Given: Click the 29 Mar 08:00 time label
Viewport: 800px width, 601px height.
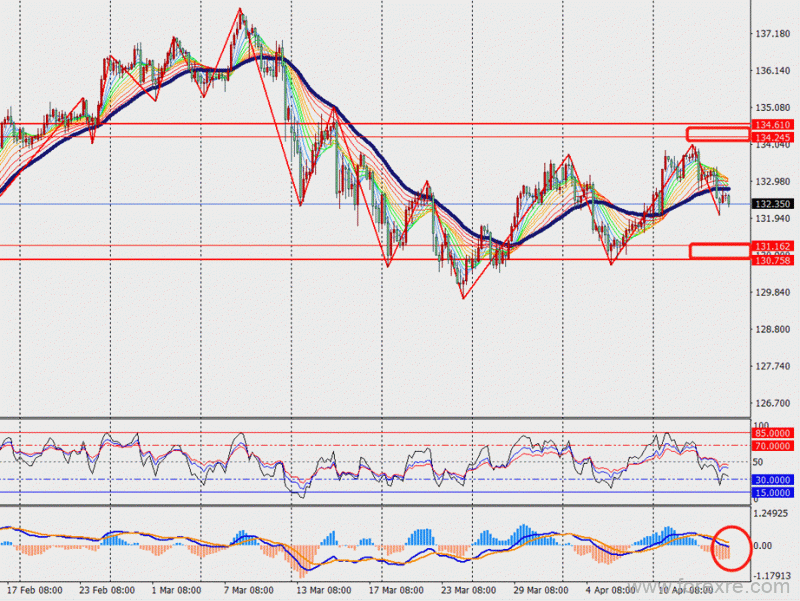Looking at the screenshot, I should pyautogui.click(x=541, y=590).
